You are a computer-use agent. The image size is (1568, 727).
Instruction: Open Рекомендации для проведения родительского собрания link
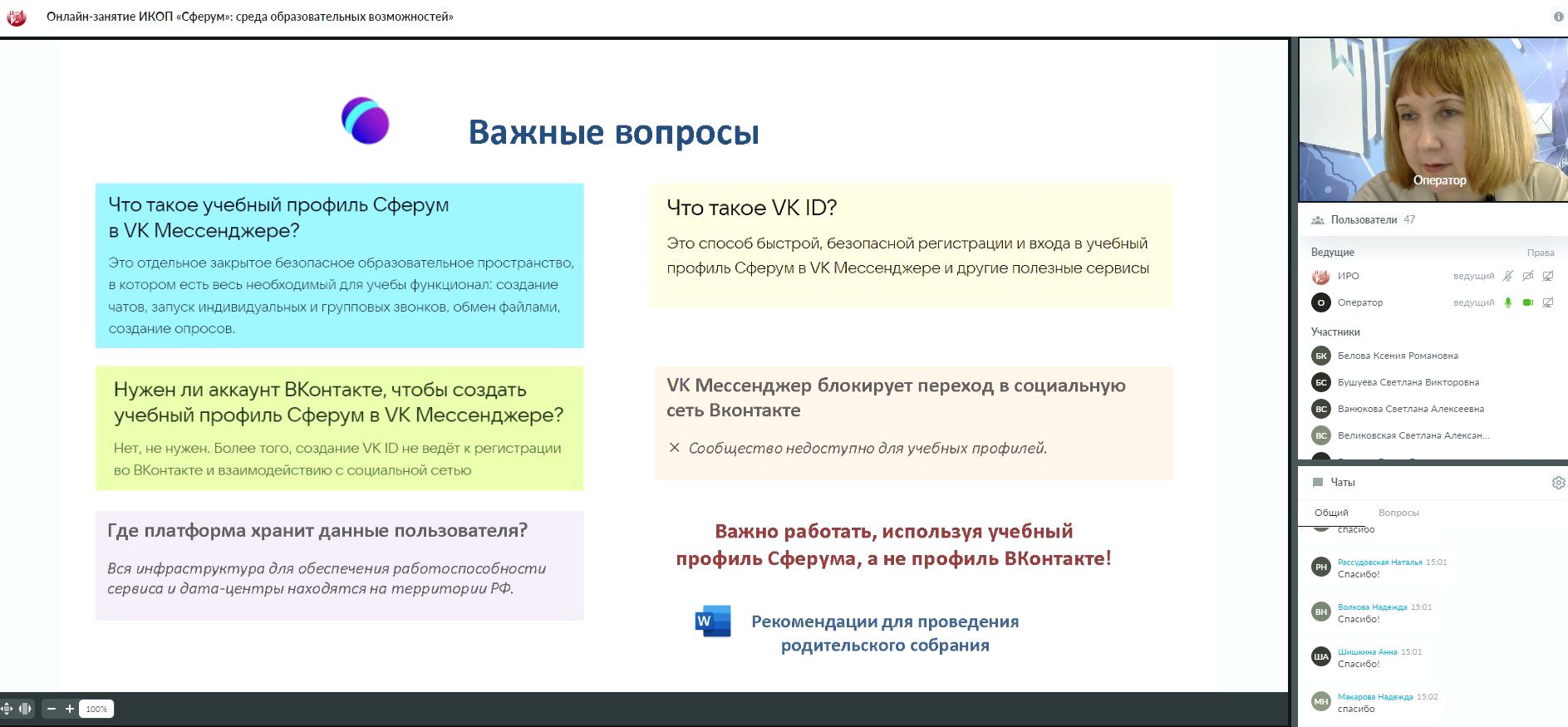[x=885, y=633]
